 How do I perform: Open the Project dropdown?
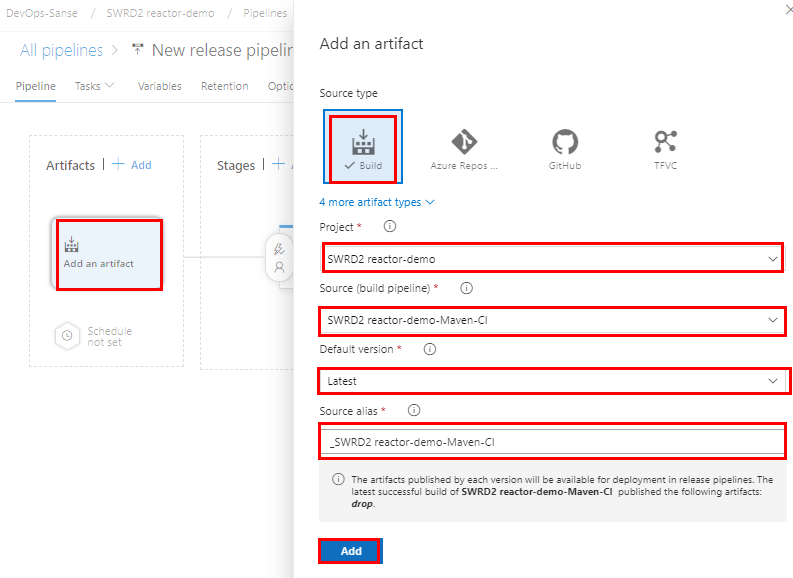coord(552,259)
